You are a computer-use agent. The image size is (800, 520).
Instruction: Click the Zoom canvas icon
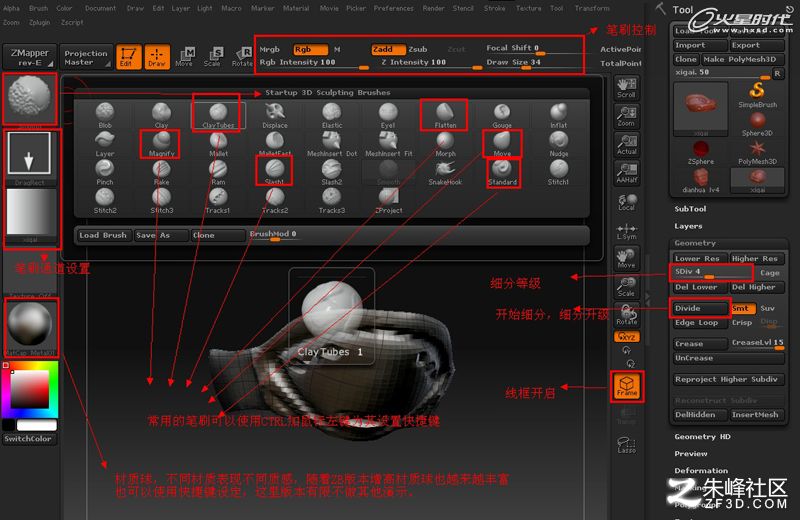point(627,116)
